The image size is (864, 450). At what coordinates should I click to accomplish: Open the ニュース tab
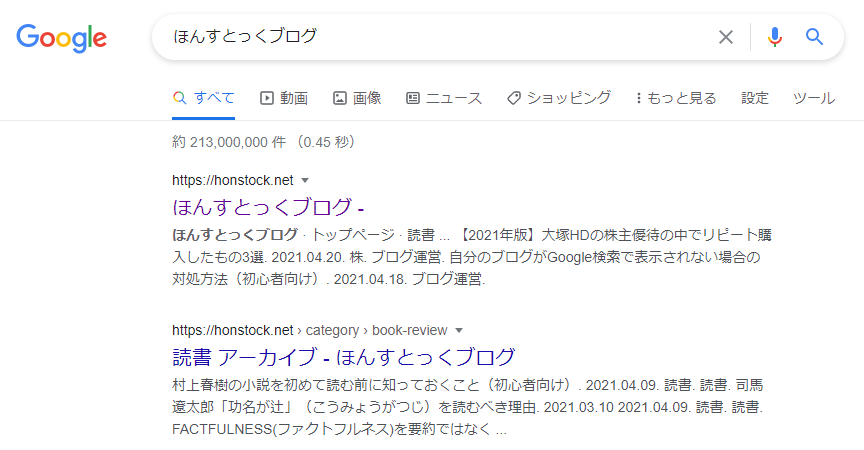pos(444,98)
